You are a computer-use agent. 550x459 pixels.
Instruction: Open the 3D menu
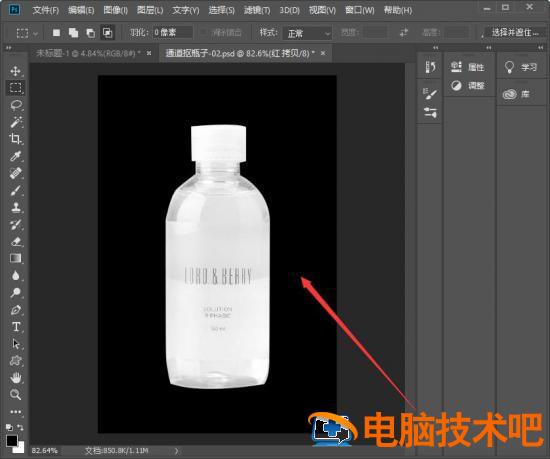point(289,10)
